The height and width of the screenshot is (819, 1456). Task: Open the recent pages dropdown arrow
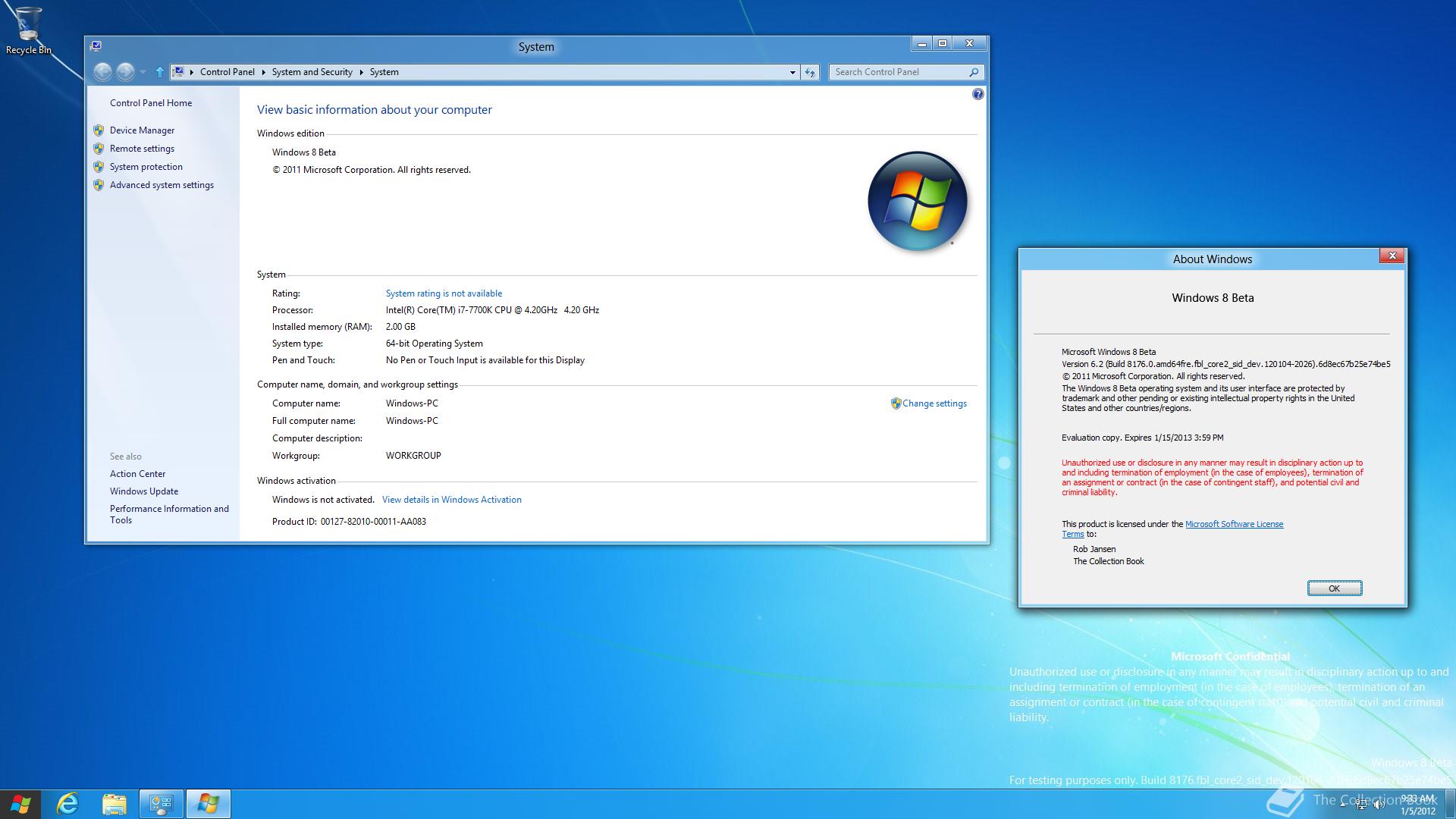pos(143,72)
